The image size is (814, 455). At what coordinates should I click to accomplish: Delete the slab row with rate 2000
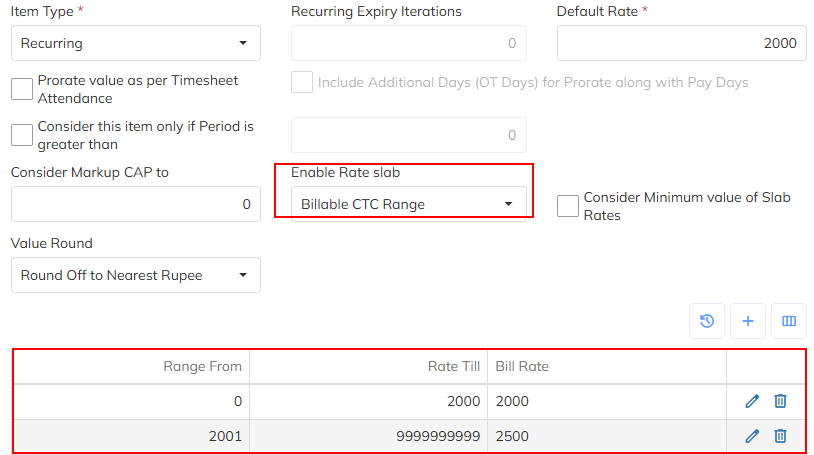(x=780, y=401)
